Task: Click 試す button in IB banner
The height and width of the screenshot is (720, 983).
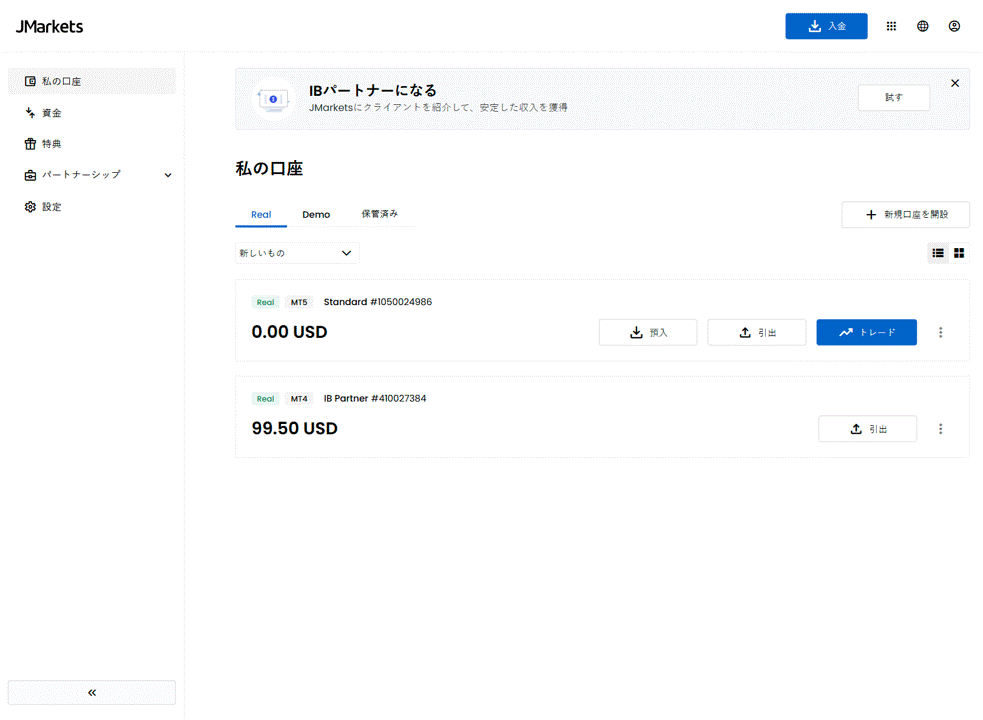Action: tap(893, 97)
